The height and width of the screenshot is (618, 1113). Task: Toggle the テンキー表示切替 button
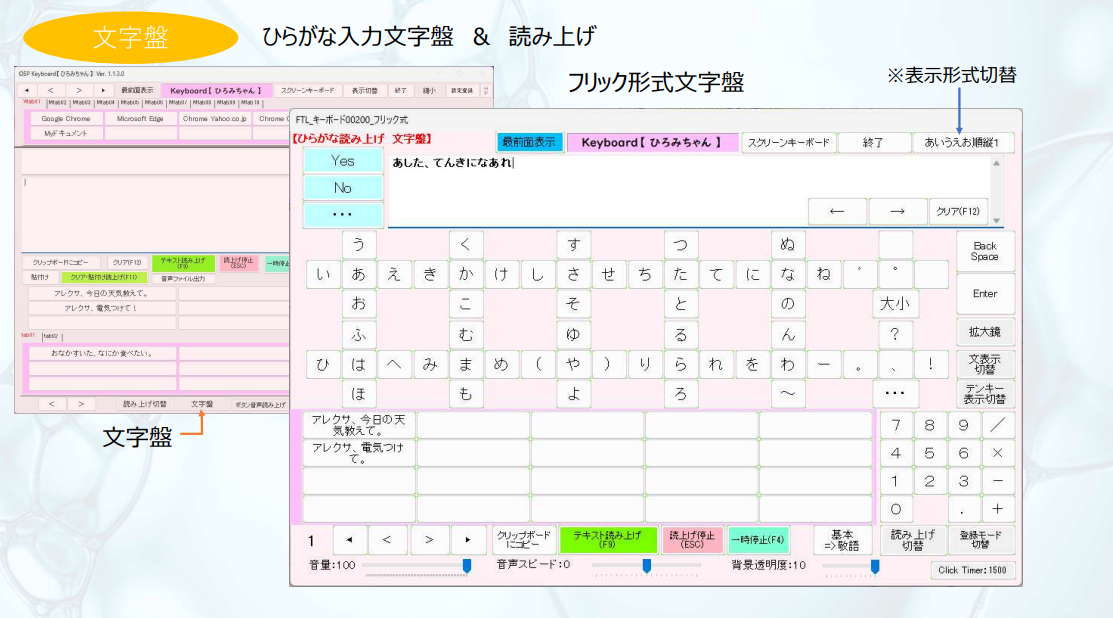coord(985,394)
